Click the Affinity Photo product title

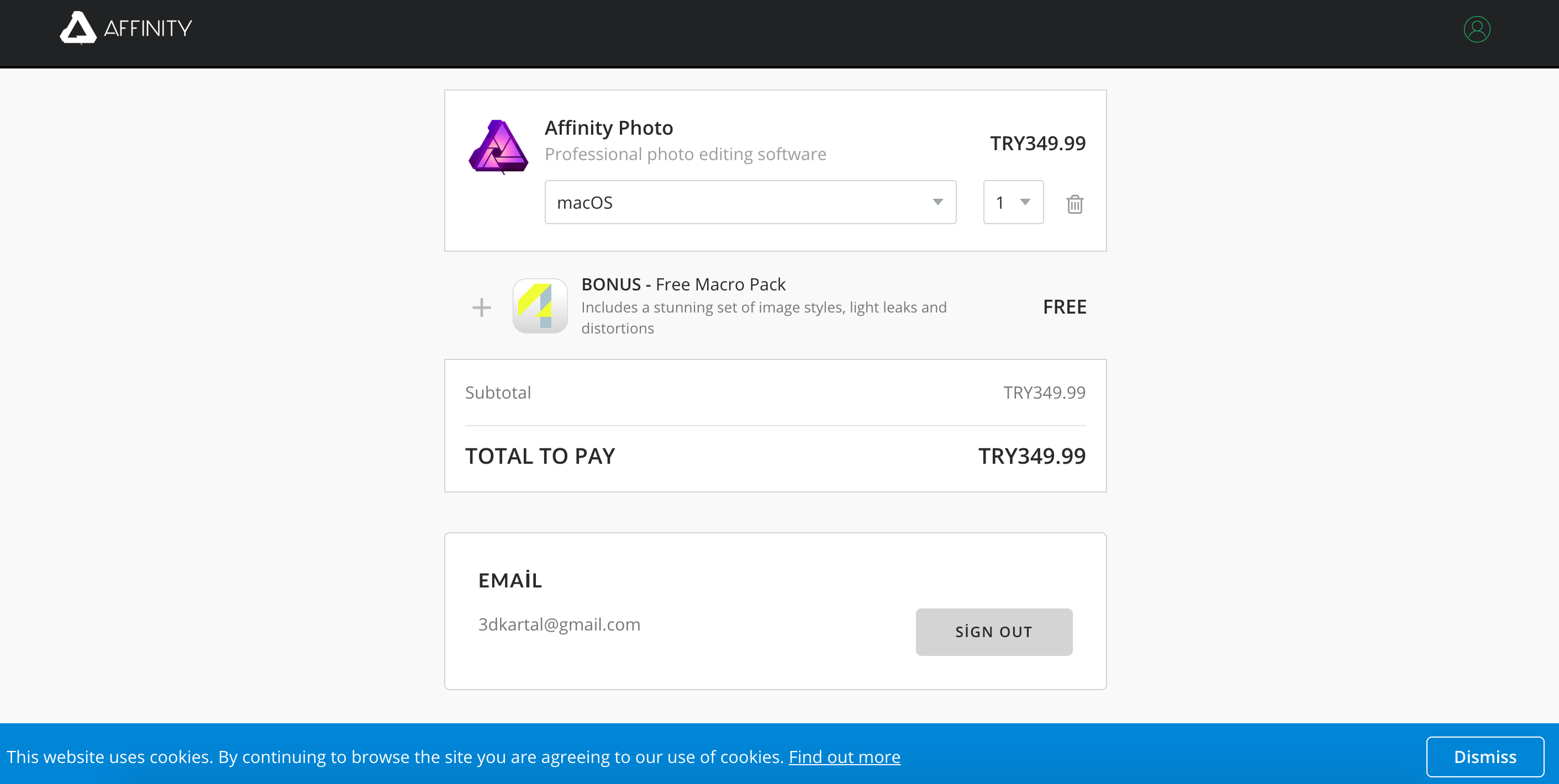tap(609, 128)
